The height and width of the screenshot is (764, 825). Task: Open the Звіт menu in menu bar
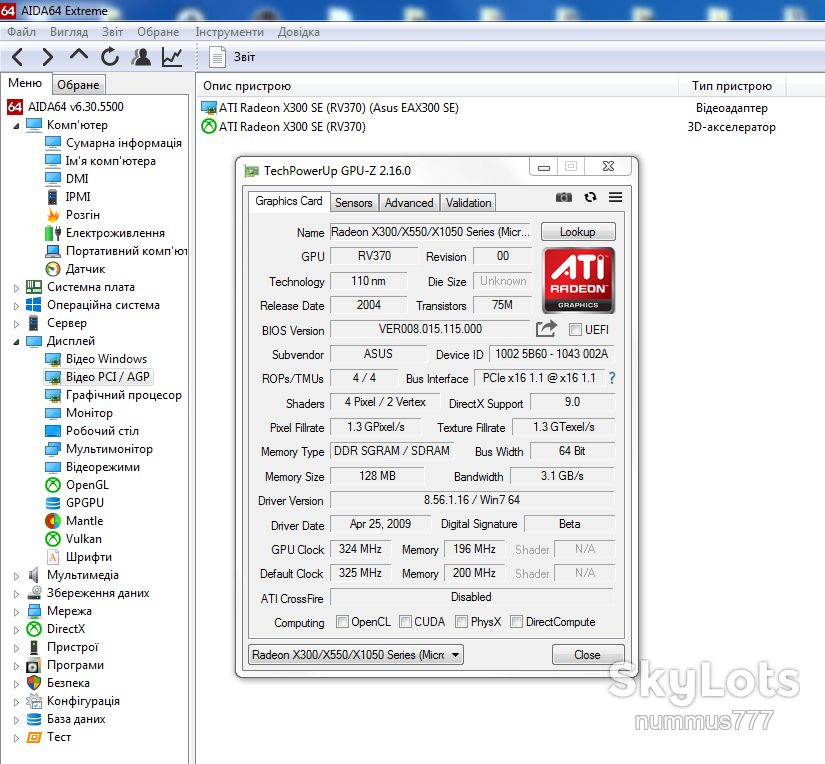coord(112,32)
